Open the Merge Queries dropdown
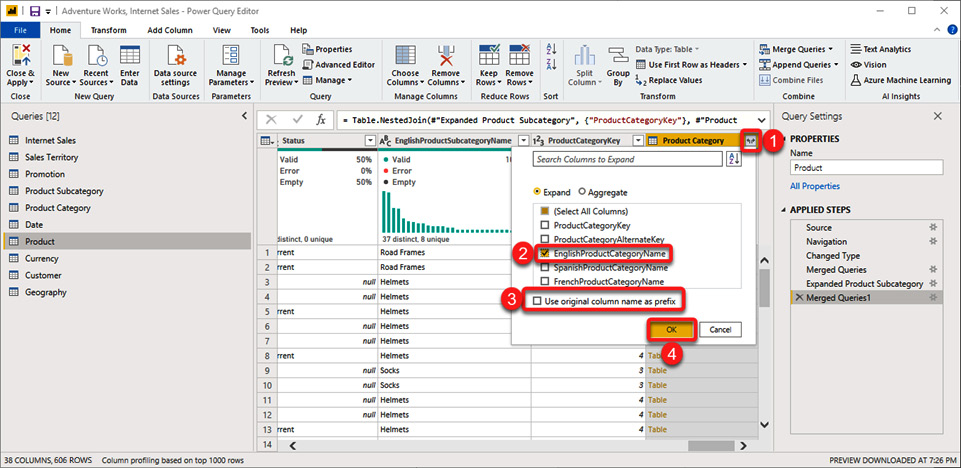Viewport: 961px width, 468px height. point(830,49)
